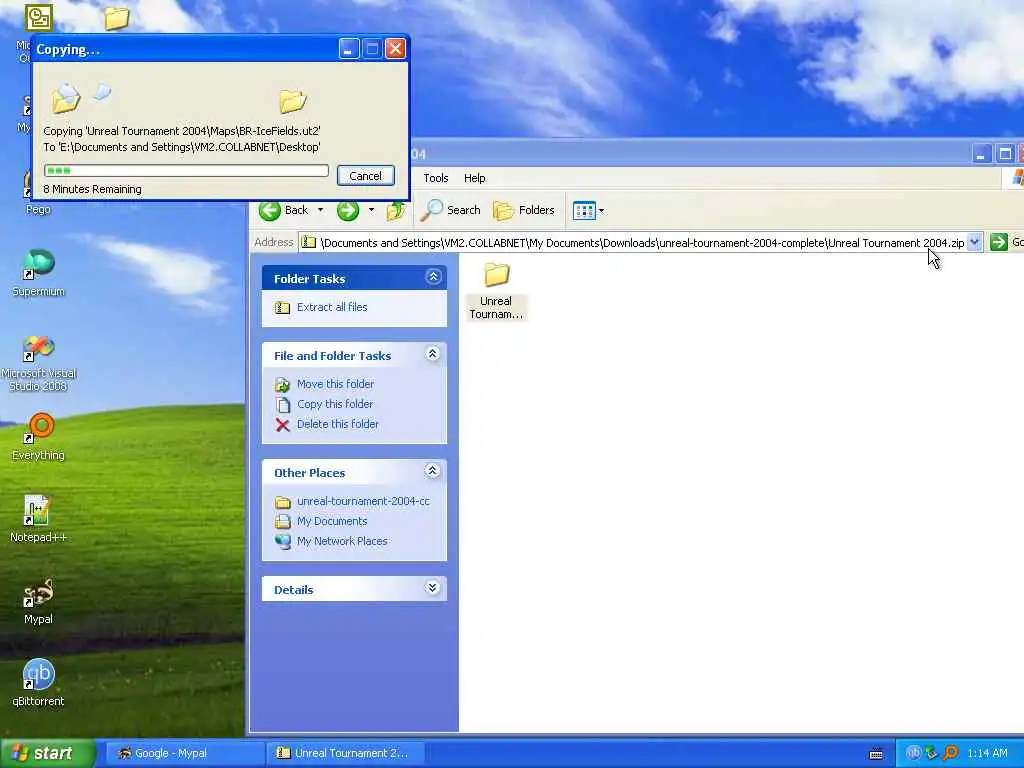This screenshot has height=768, width=1024.
Task: Click the system tray clock
Action: pos(987,753)
